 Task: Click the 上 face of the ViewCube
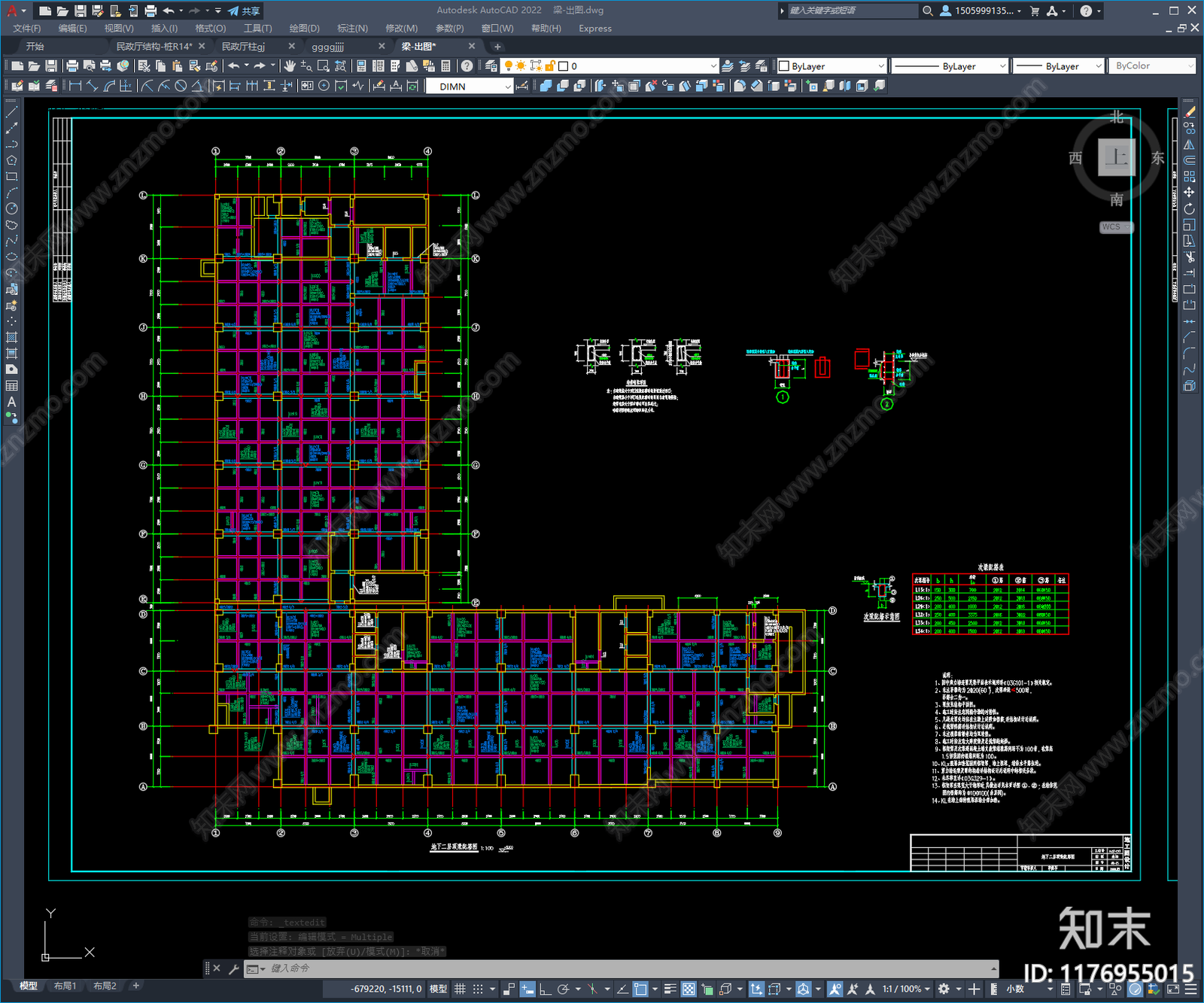pos(1116,157)
